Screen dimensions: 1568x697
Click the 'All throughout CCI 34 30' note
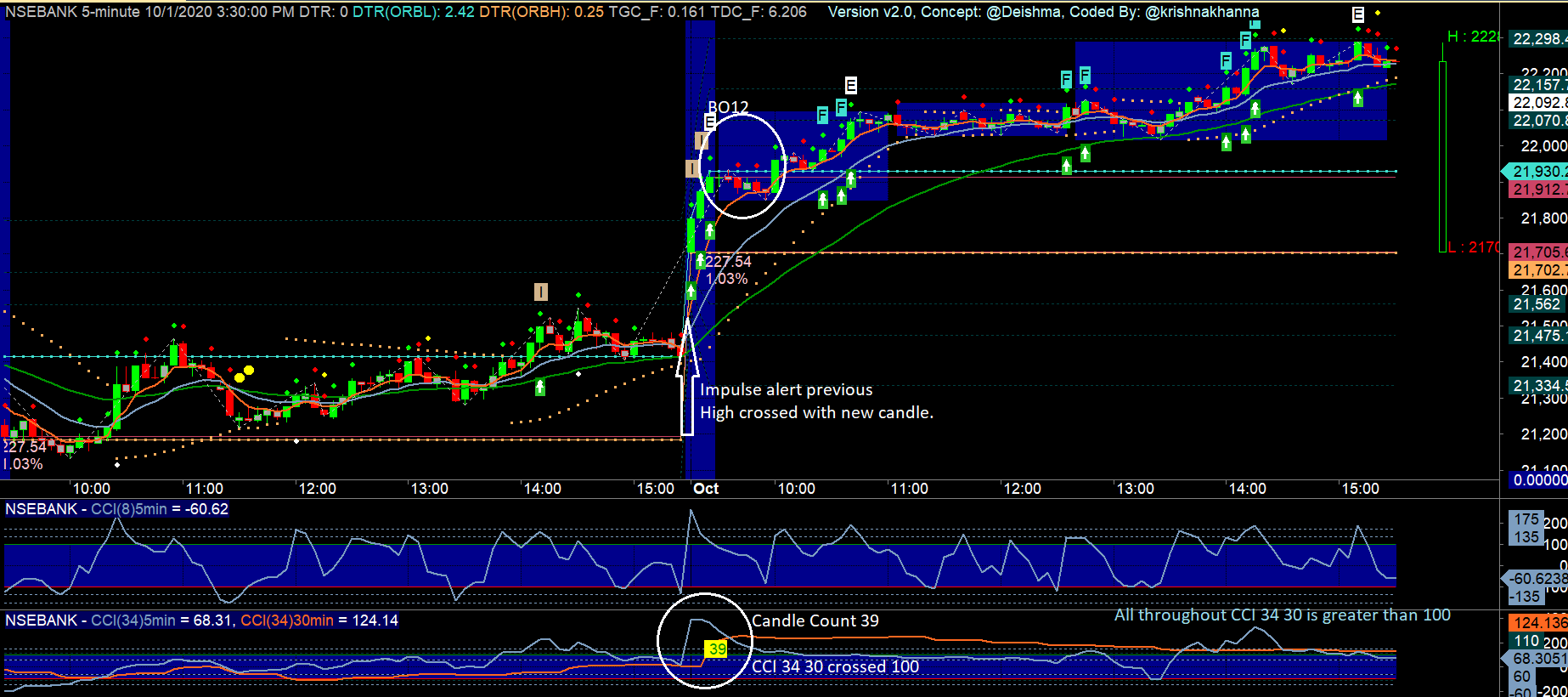click(x=1282, y=615)
